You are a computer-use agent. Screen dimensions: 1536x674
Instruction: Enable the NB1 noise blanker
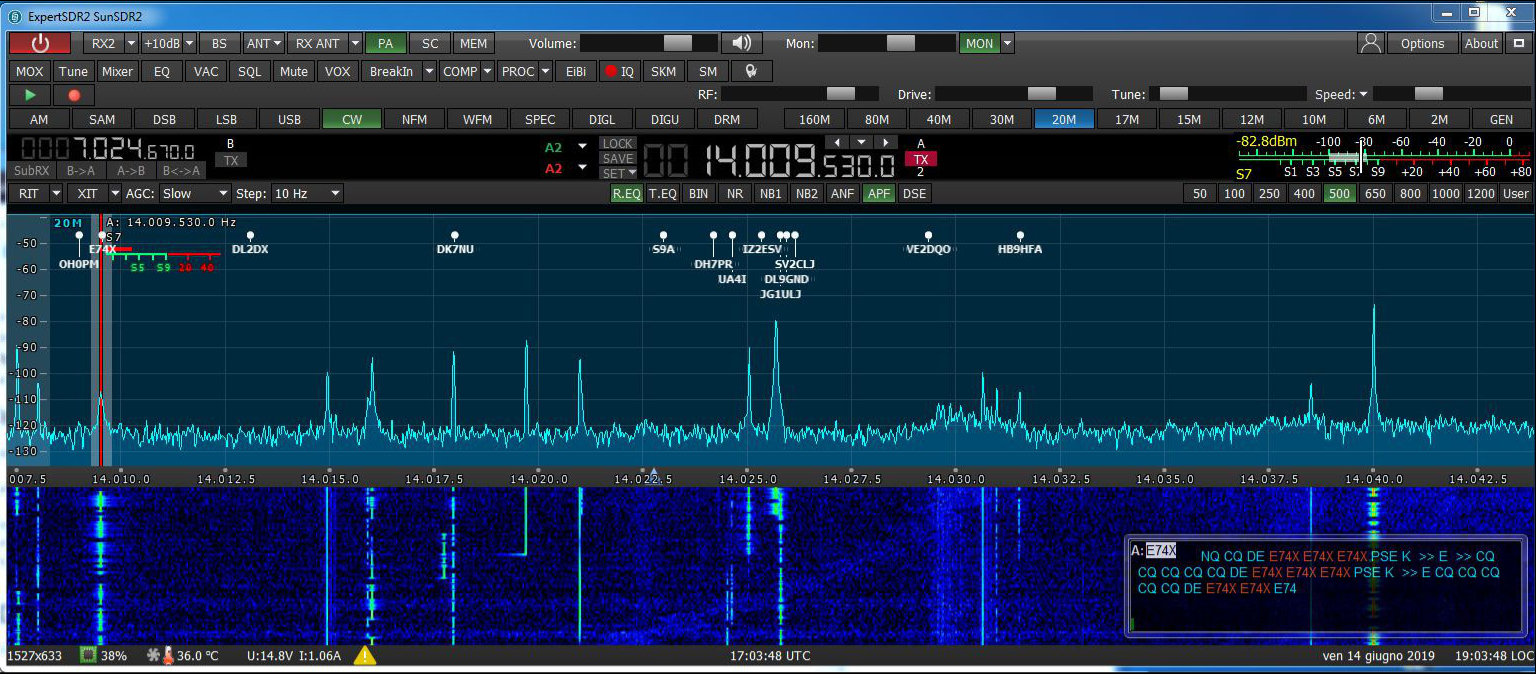point(771,193)
